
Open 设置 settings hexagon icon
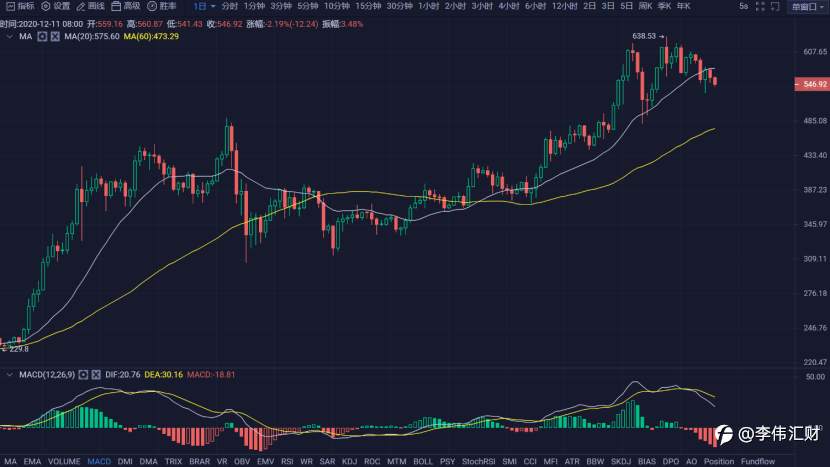(46, 6)
